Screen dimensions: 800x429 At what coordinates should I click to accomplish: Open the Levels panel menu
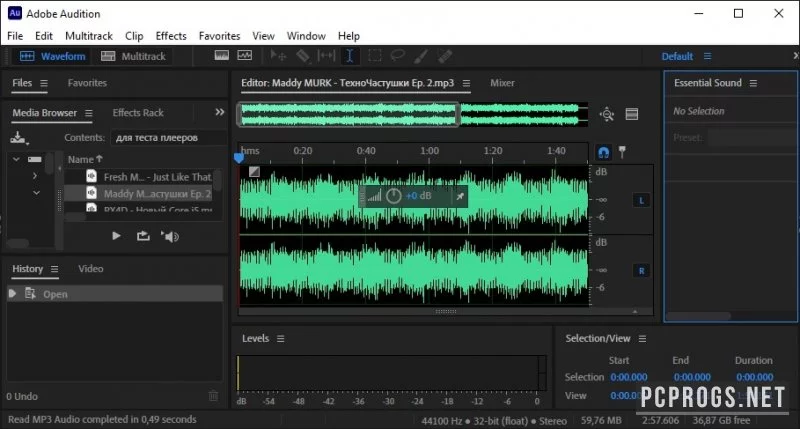[x=281, y=339]
